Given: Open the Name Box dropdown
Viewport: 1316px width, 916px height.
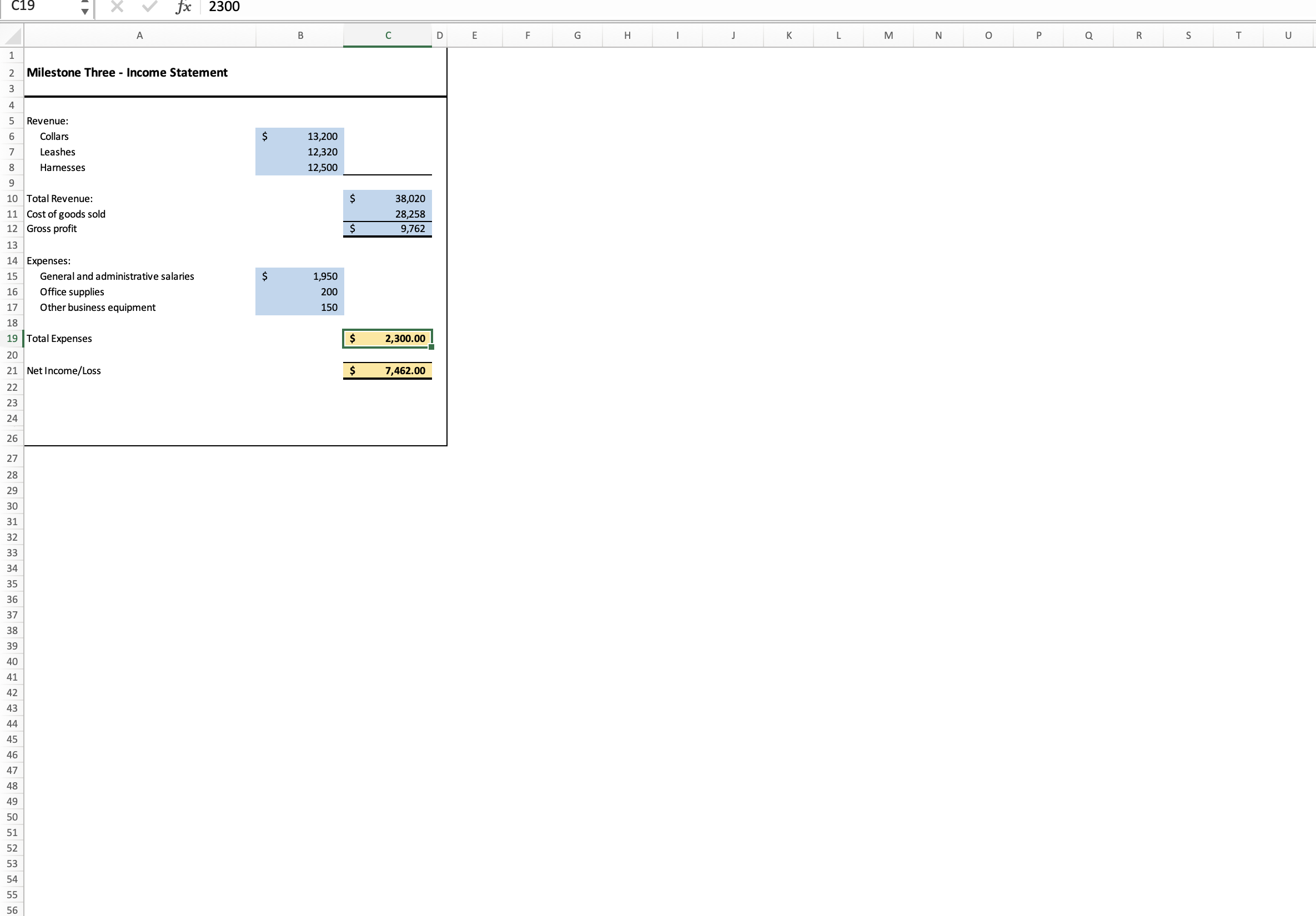Looking at the screenshot, I should 85,7.
